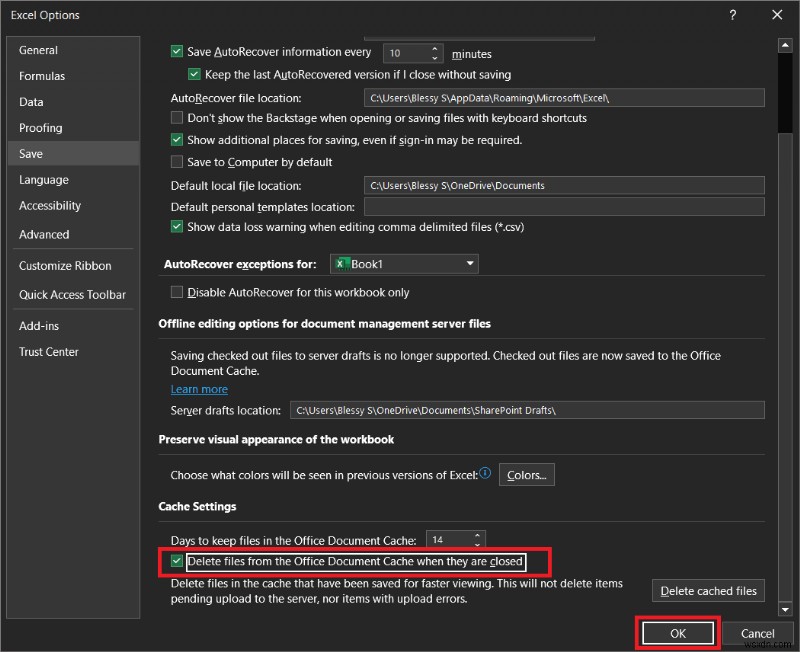Click Default personal templates location field
800x652 pixels.
(564, 207)
